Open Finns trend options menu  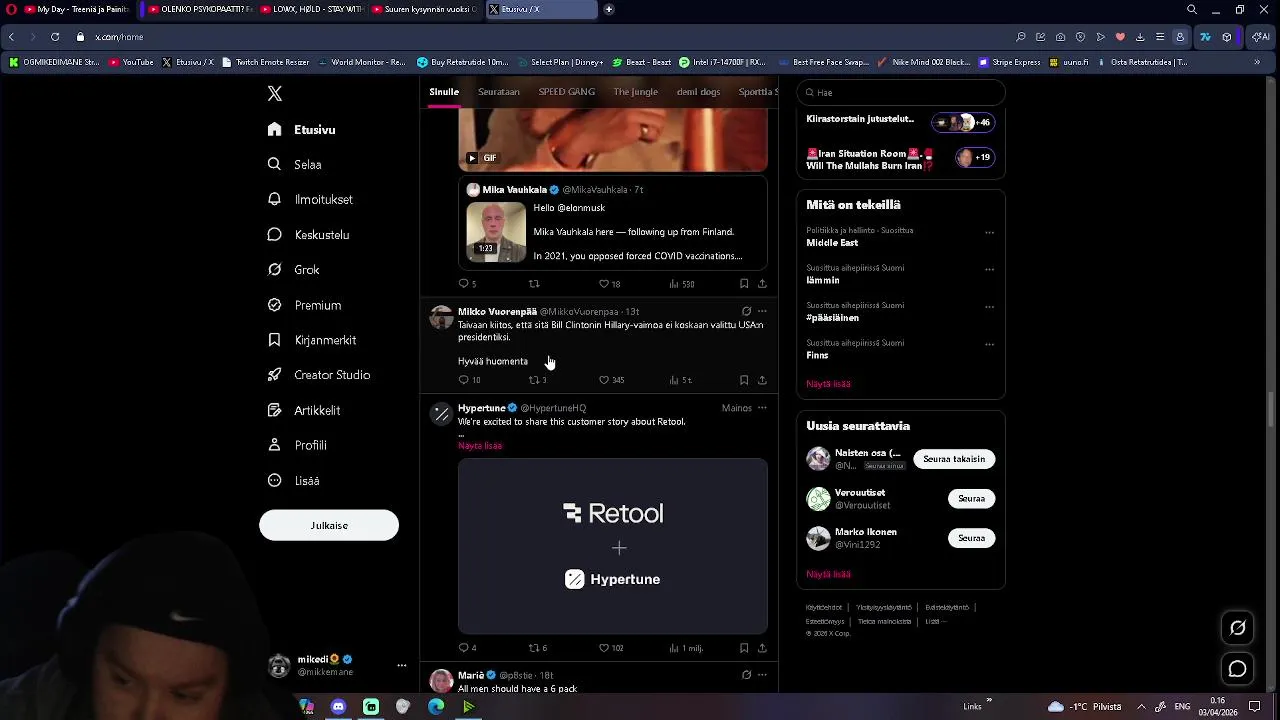(x=989, y=344)
